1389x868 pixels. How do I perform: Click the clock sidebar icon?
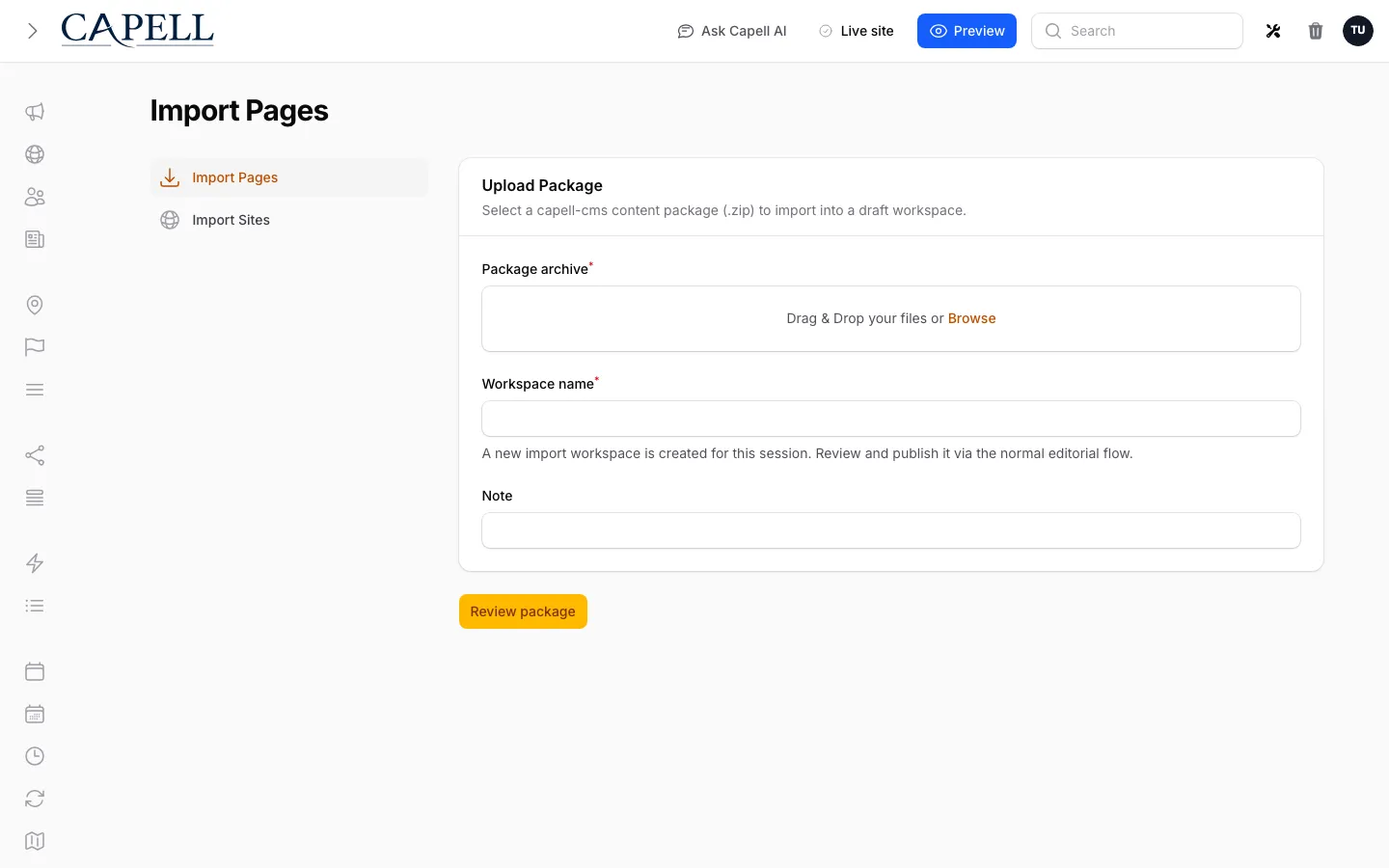pos(35,756)
